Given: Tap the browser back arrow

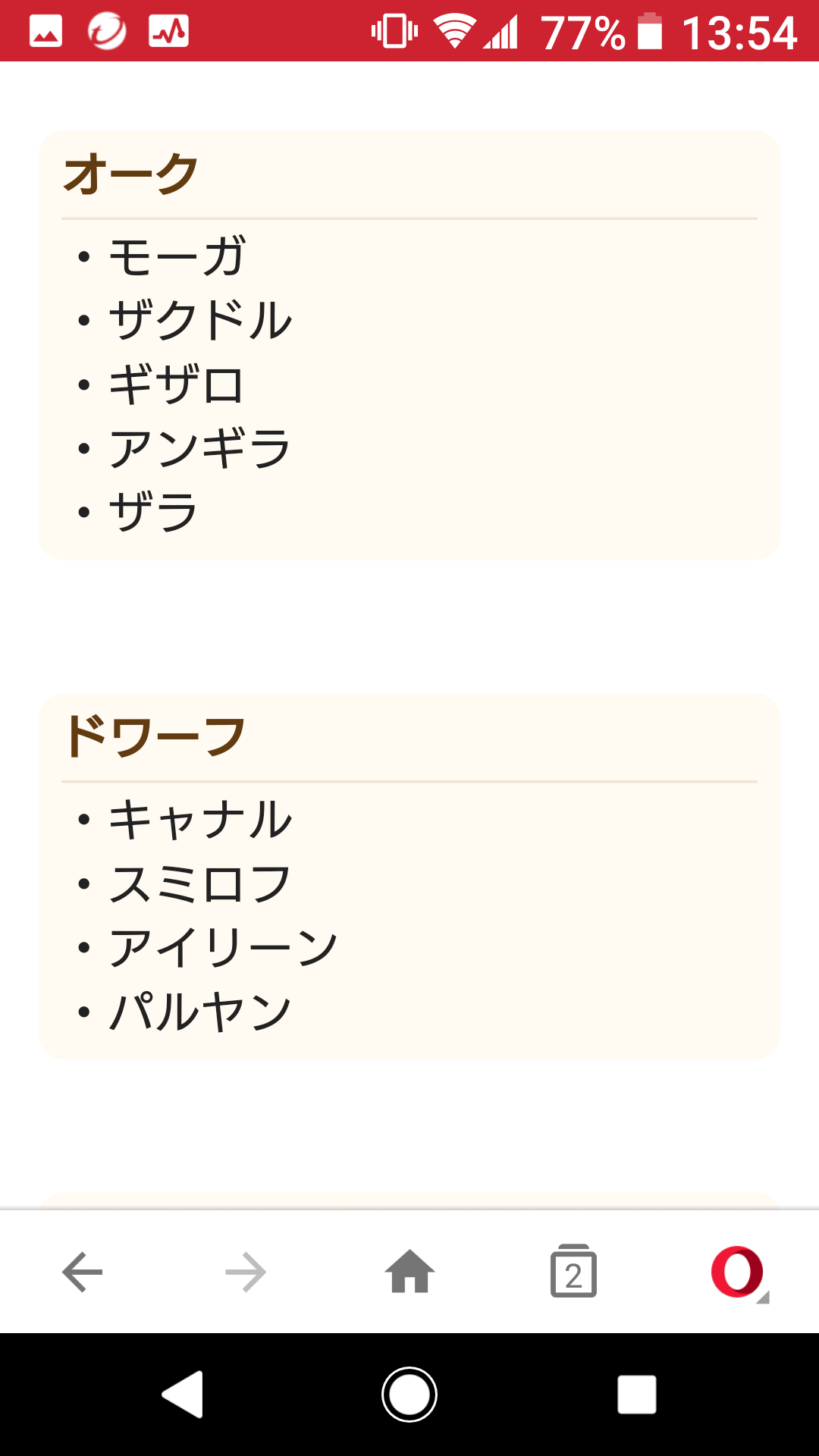Looking at the screenshot, I should pyautogui.click(x=82, y=1272).
